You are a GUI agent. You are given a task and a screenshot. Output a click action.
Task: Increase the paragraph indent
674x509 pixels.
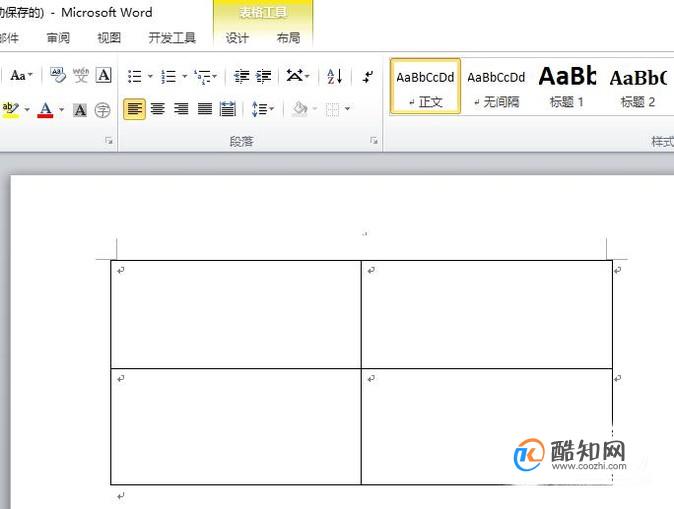pos(263,77)
